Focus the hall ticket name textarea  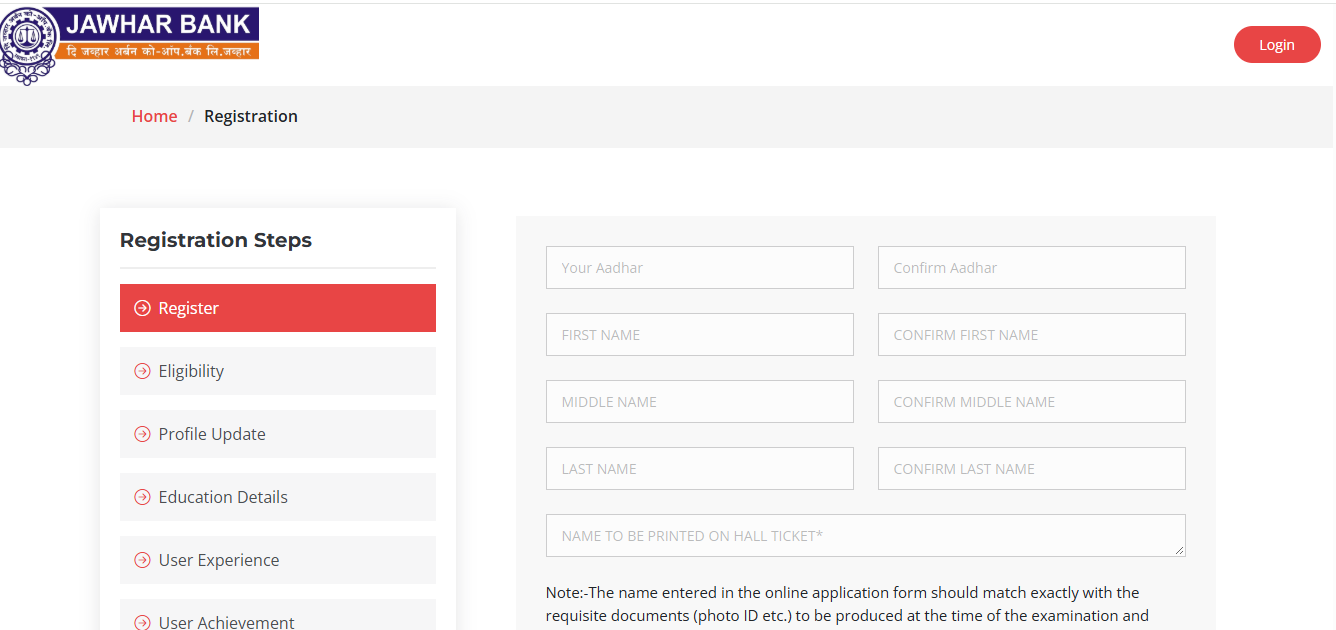click(x=866, y=536)
